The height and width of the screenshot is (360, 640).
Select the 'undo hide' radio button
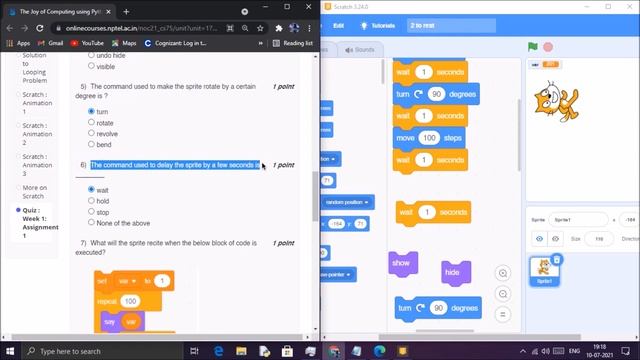coord(91,55)
